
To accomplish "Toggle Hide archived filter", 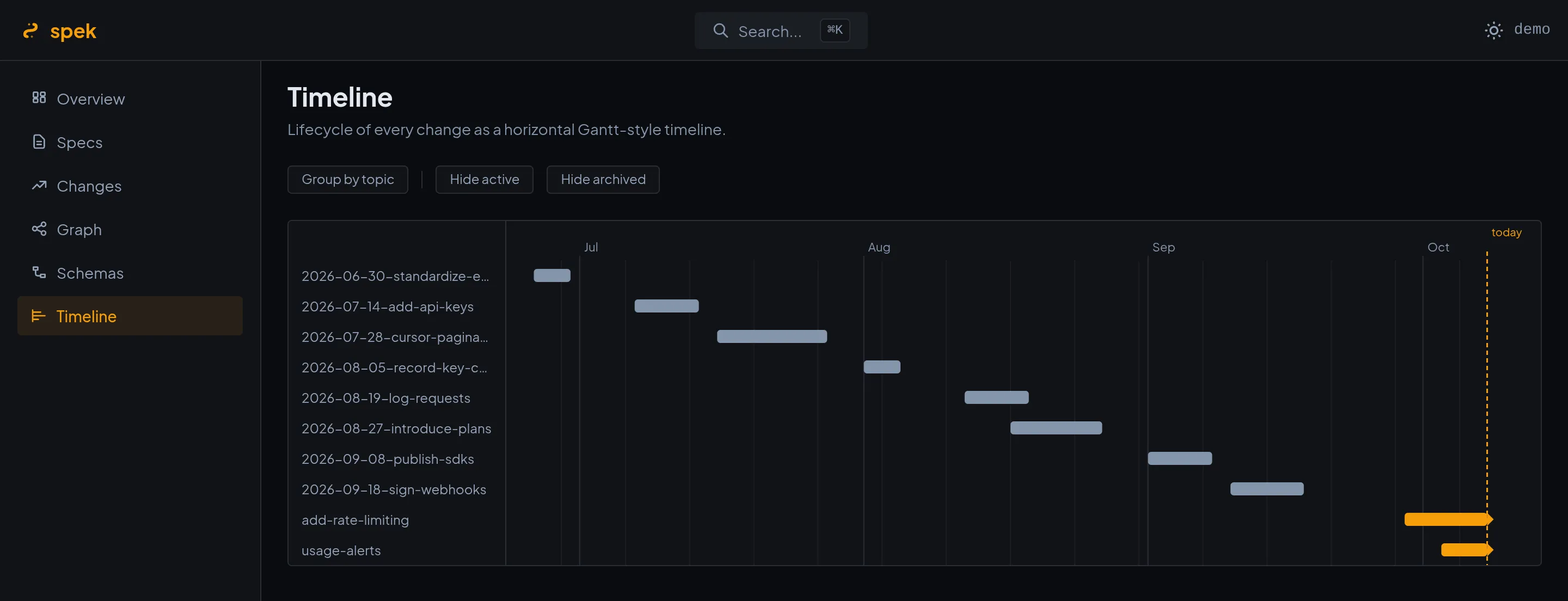I will tap(603, 180).
